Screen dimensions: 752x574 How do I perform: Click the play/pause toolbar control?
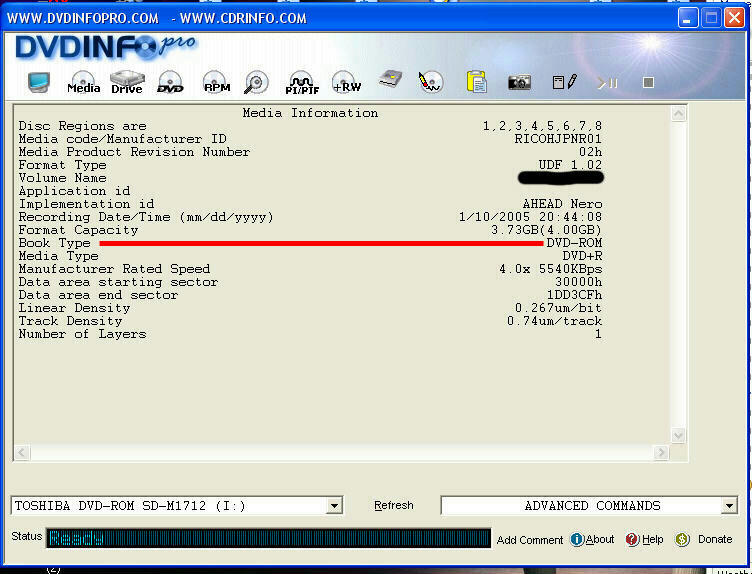[x=607, y=83]
